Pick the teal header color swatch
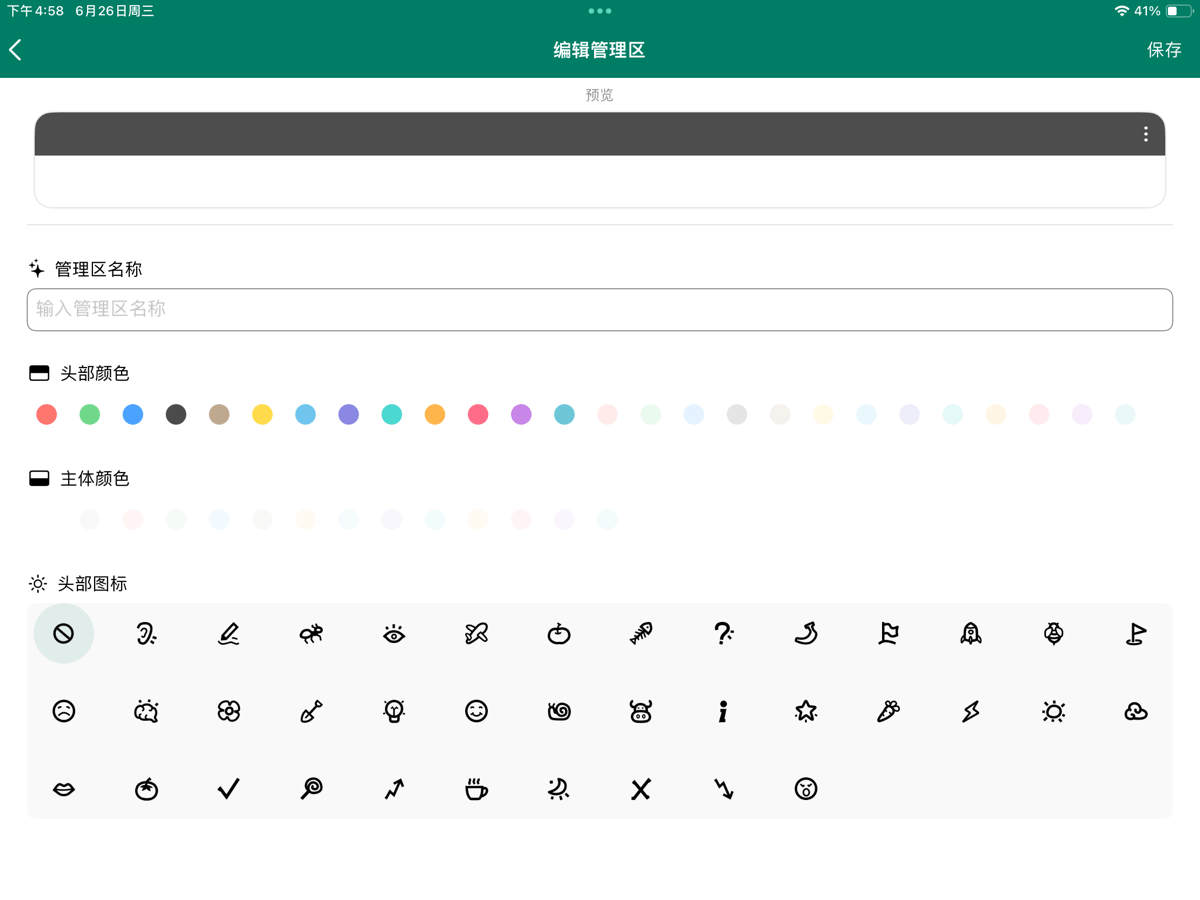The image size is (1200, 900). tap(392, 414)
